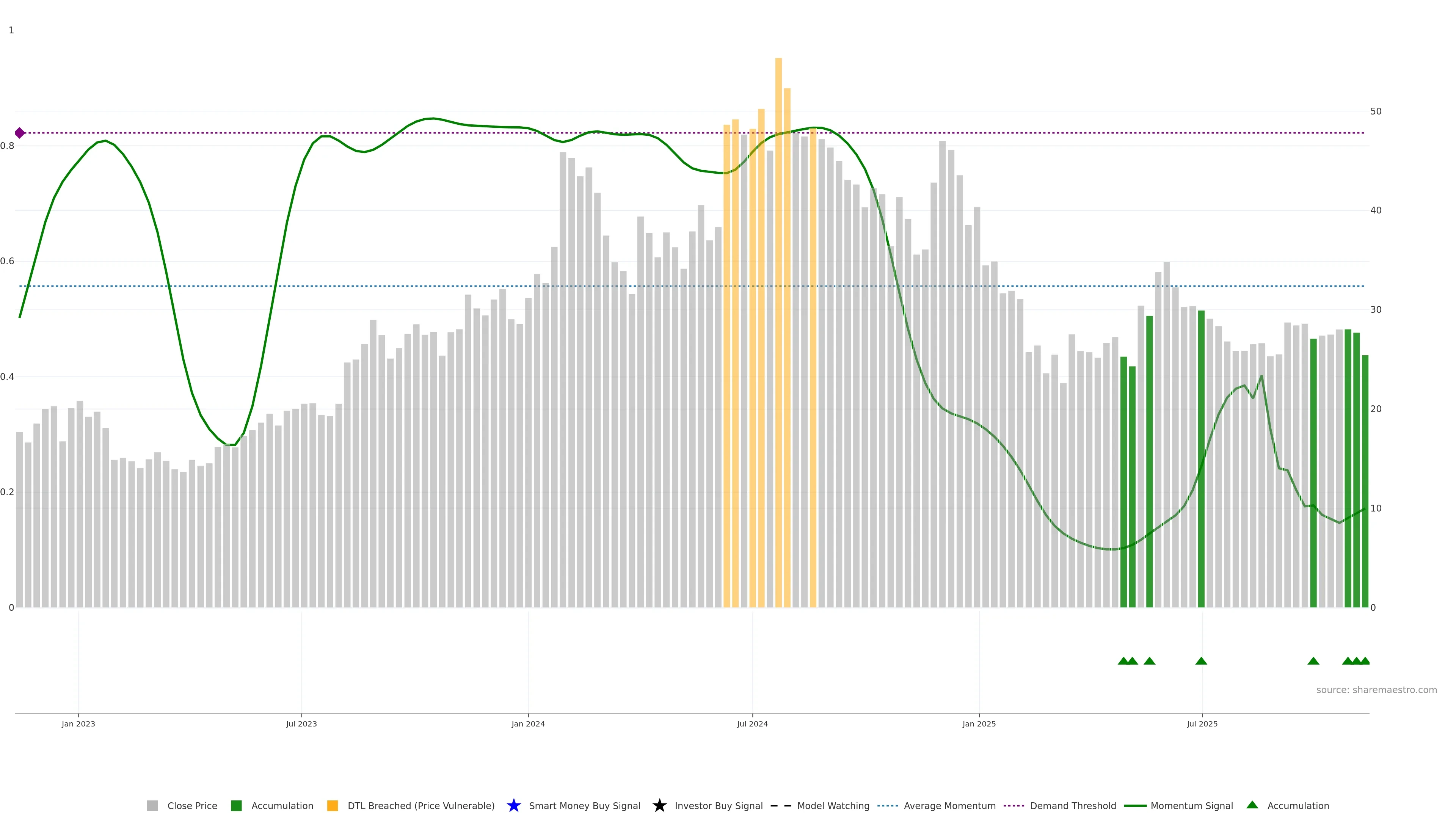The width and height of the screenshot is (1456, 819).
Task: Click the tallest orange price bar
Action: (x=778, y=339)
